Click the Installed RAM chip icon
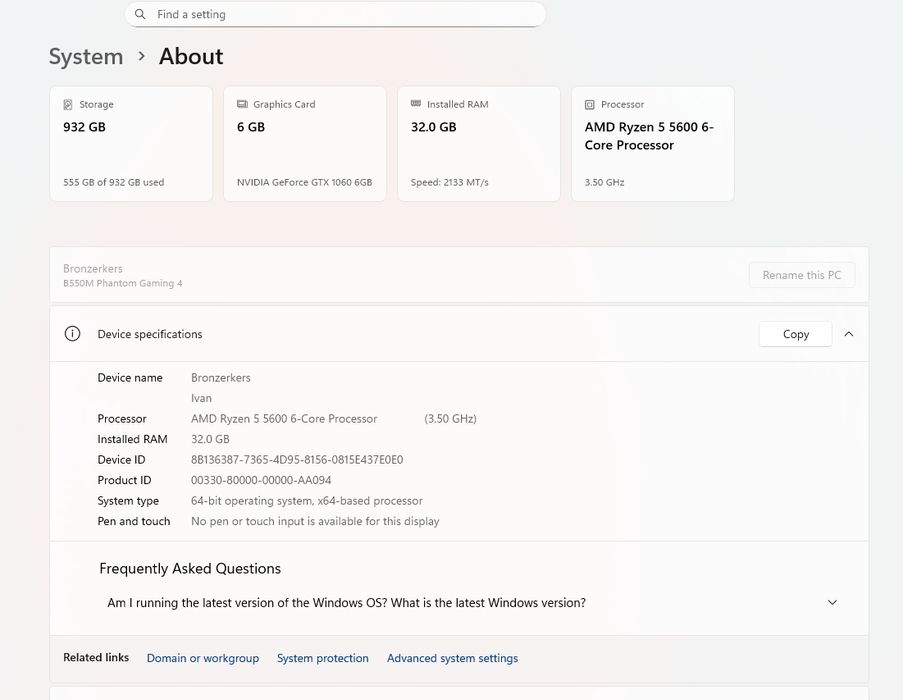 click(x=416, y=104)
